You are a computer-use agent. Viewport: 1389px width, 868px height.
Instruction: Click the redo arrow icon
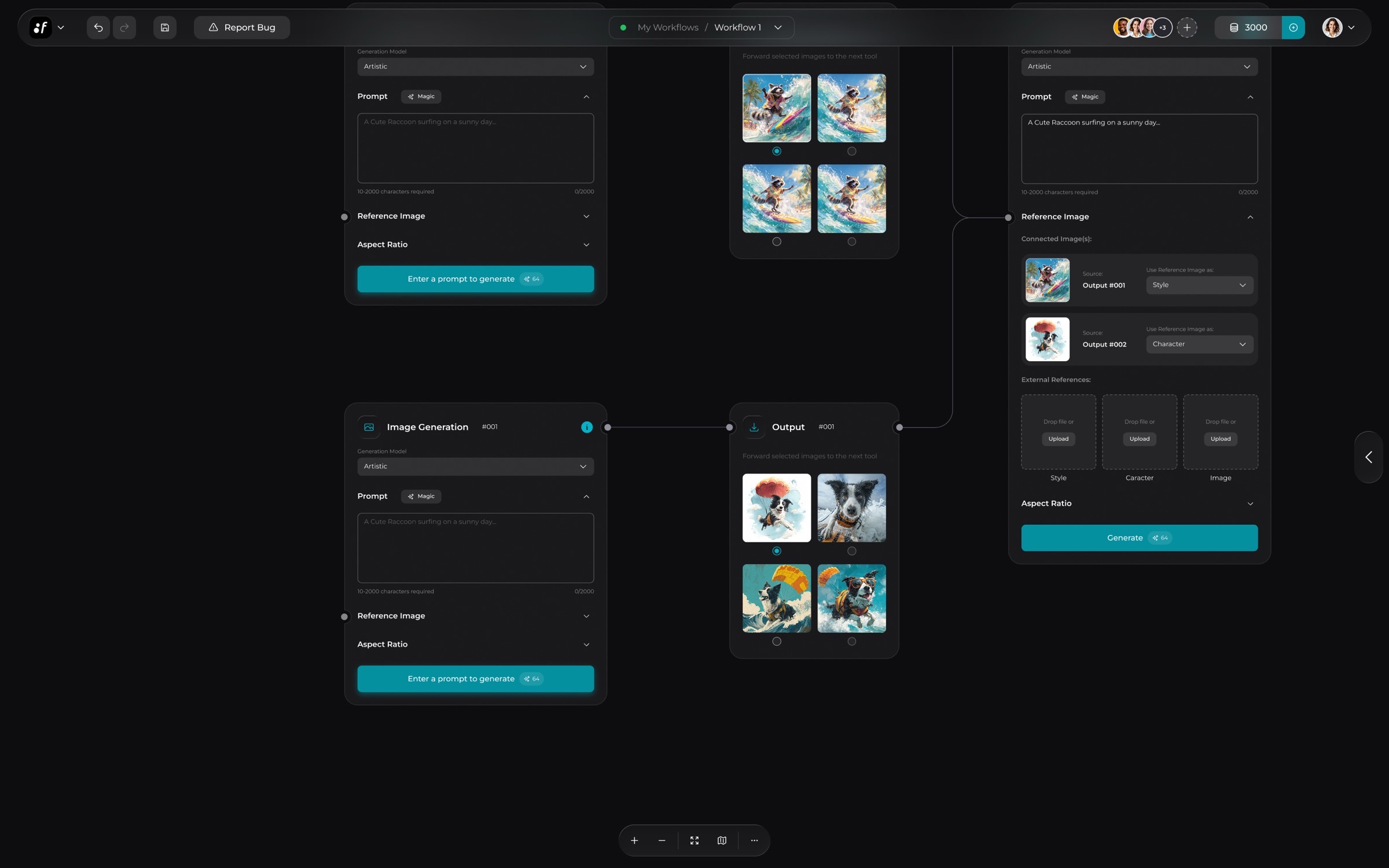click(124, 27)
